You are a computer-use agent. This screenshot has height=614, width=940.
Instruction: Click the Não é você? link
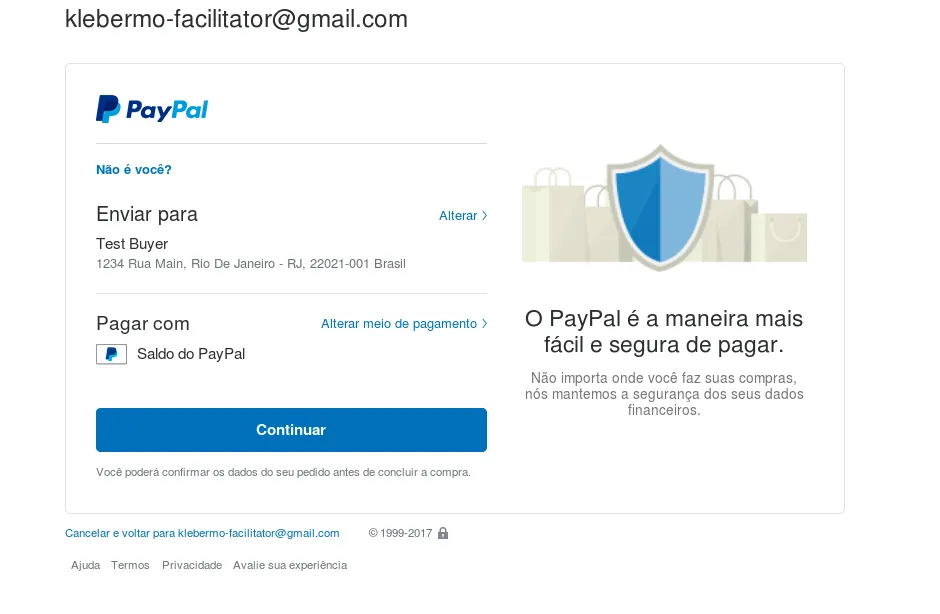click(134, 170)
